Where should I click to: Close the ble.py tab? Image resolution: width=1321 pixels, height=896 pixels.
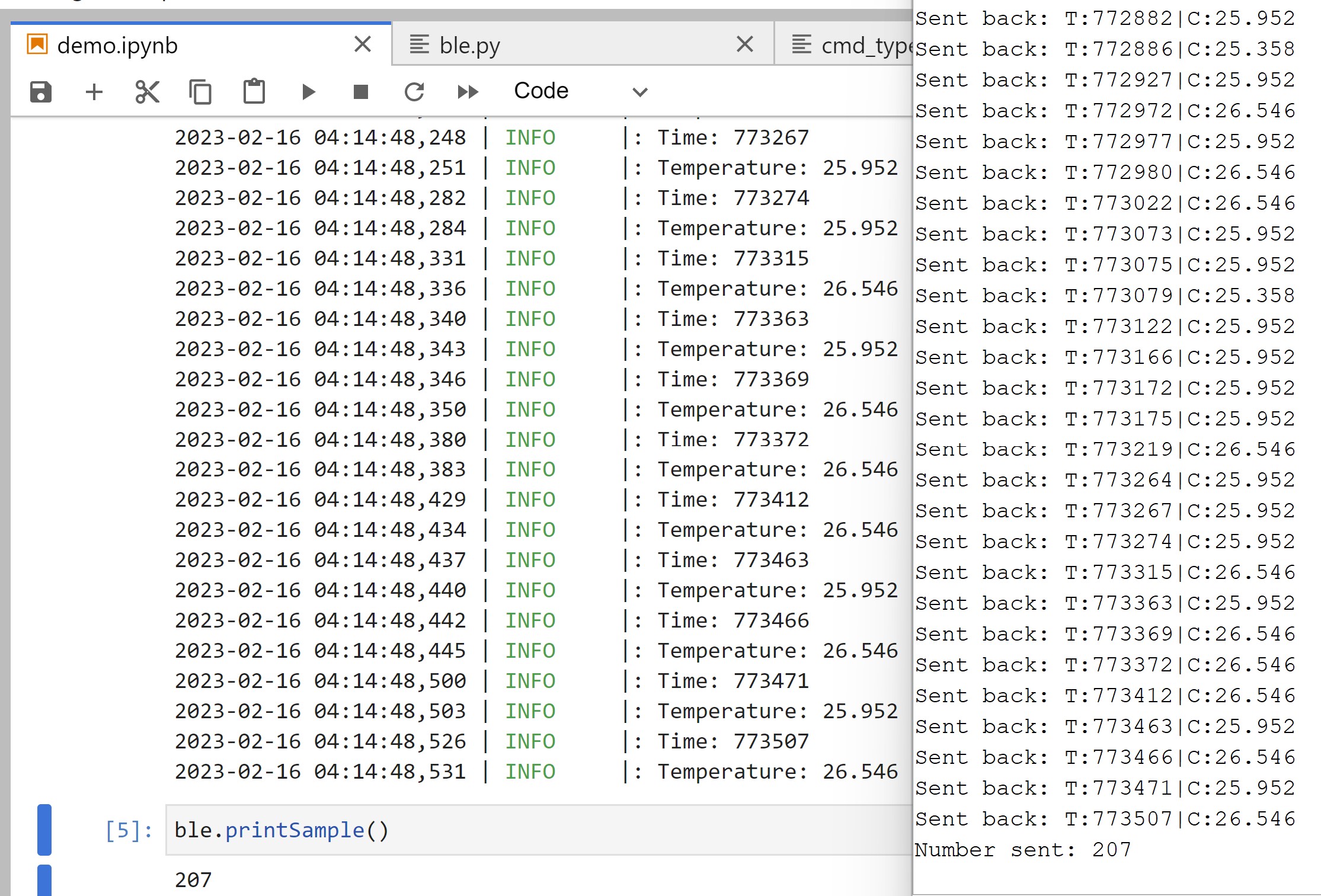[x=745, y=44]
